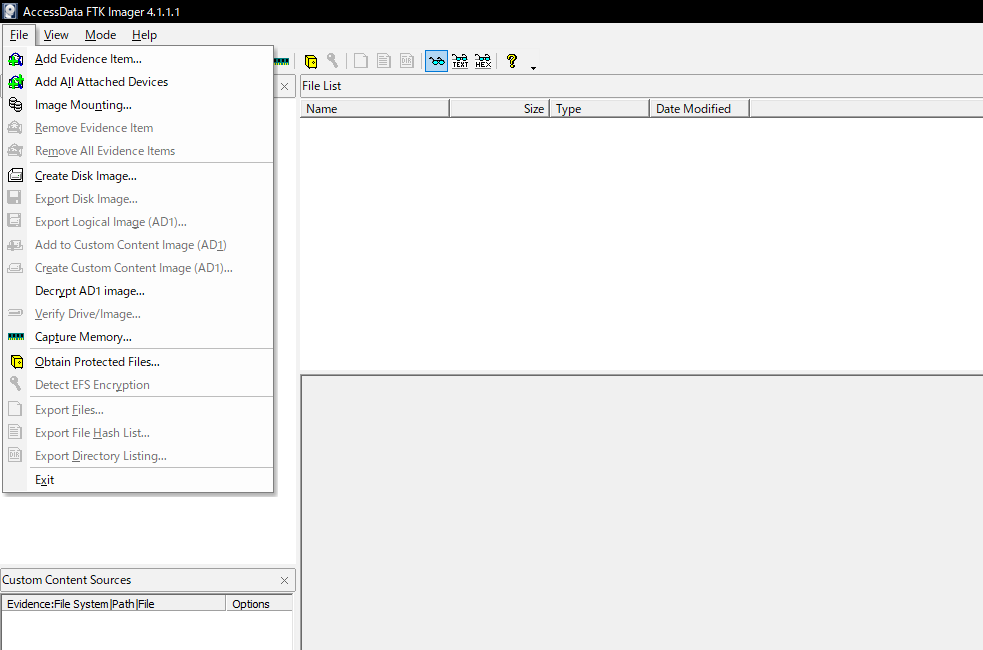Open help via question mark icon

point(512,61)
